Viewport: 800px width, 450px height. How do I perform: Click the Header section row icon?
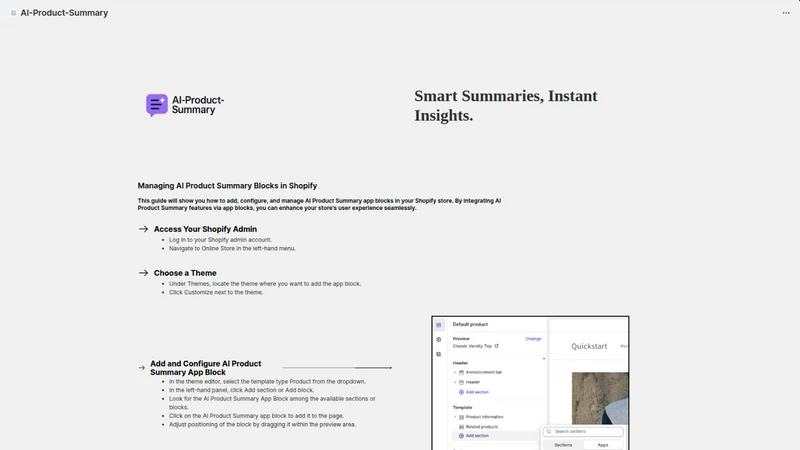[x=461, y=382]
